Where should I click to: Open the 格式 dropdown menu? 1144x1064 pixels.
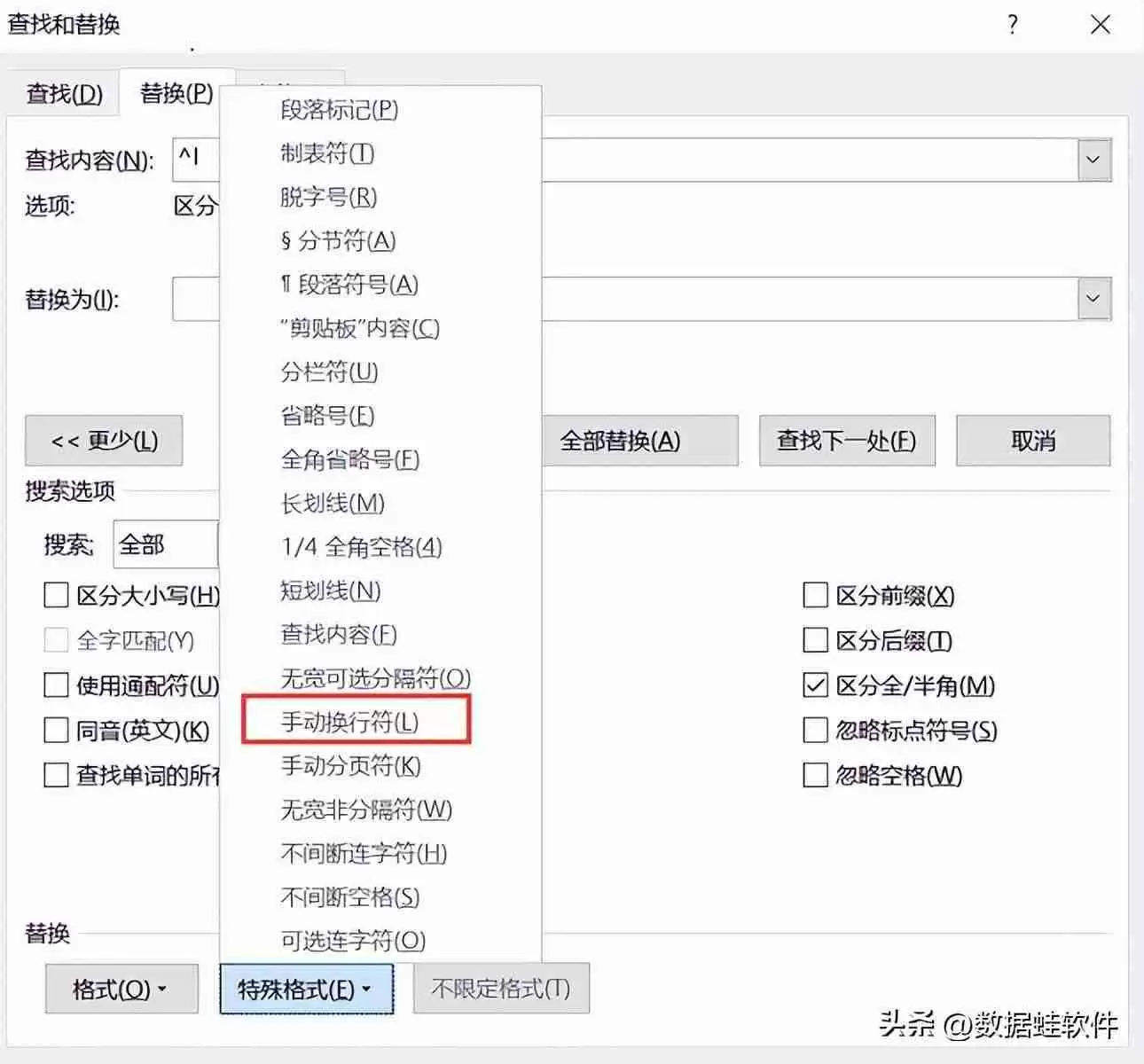(x=121, y=989)
